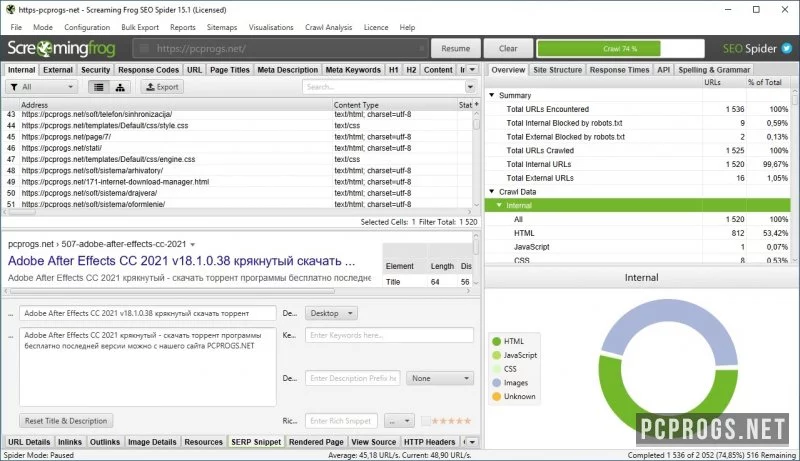800x461 pixels.
Task: Sort by the Address column header
Action: 176,105
